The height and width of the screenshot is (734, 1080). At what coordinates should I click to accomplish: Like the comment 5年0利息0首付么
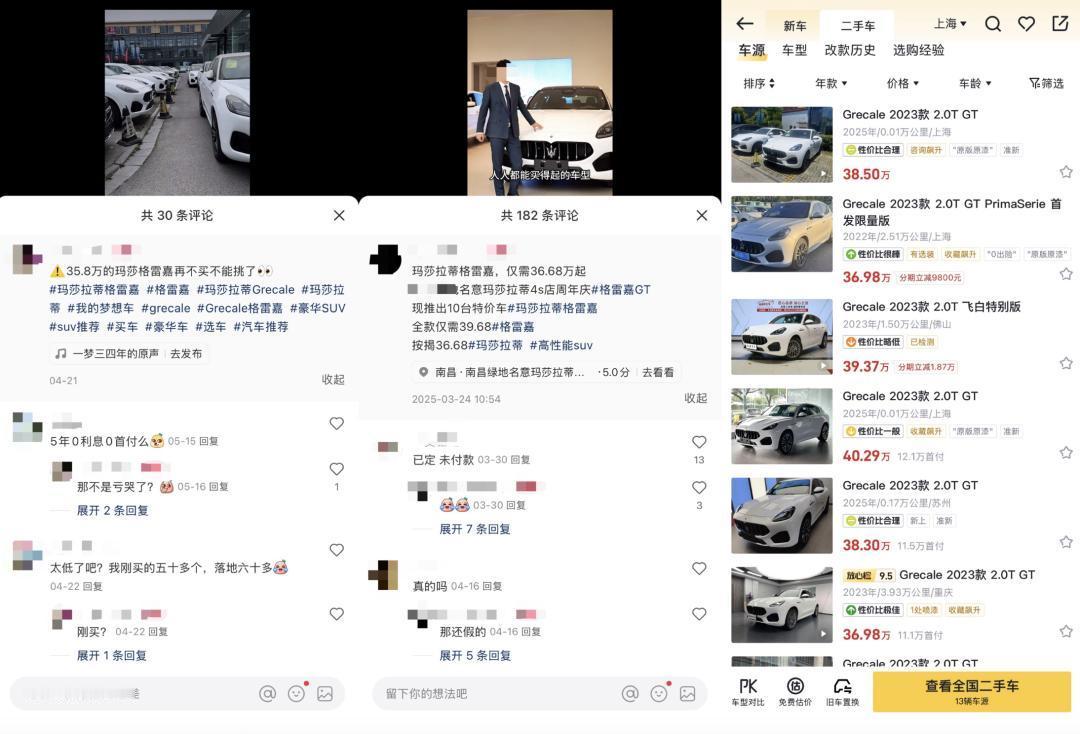pyautogui.click(x=336, y=423)
